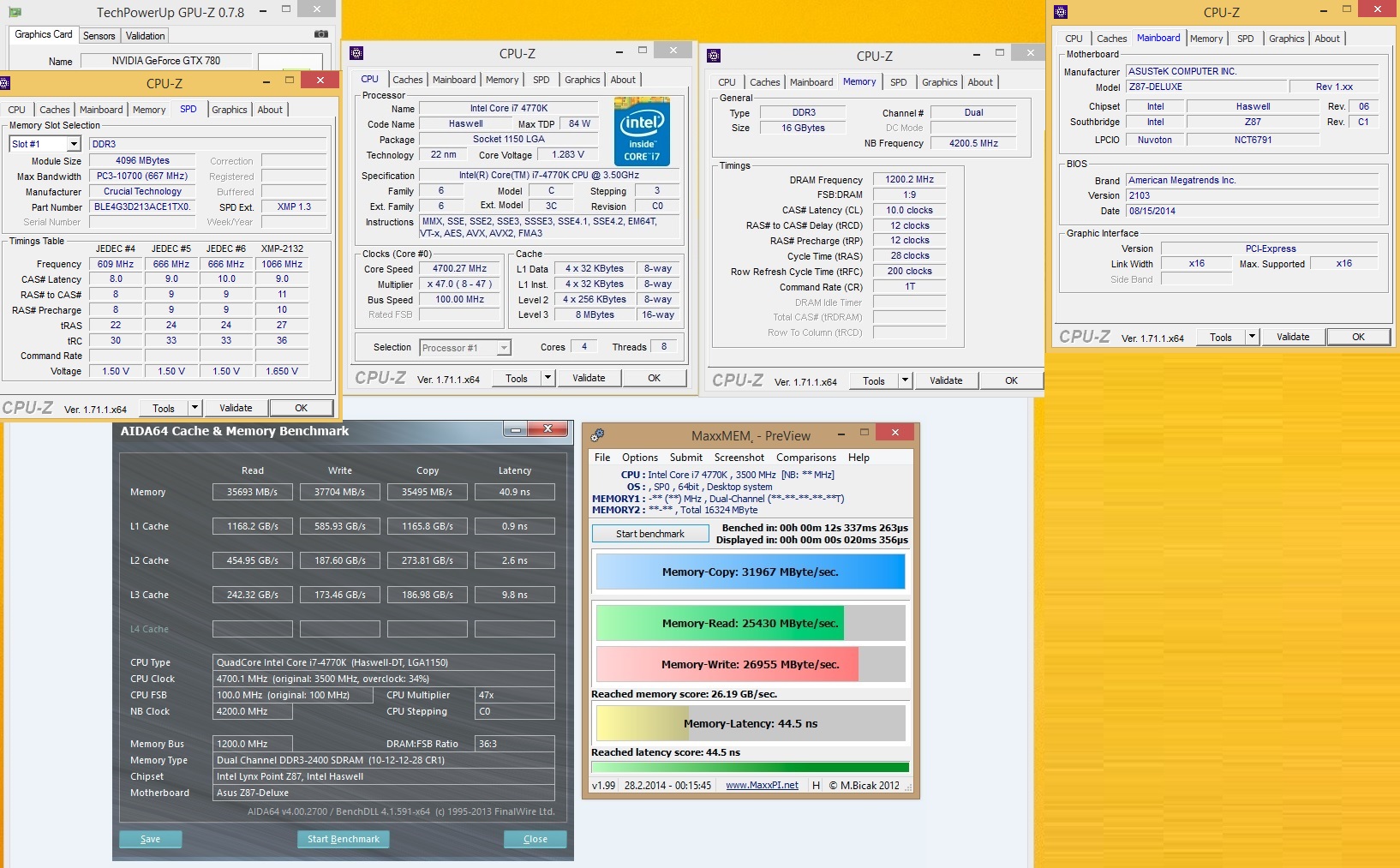1400x868 pixels.
Task: Click Start Benchmark in AIDA64 window
Action: pyautogui.click(x=343, y=839)
